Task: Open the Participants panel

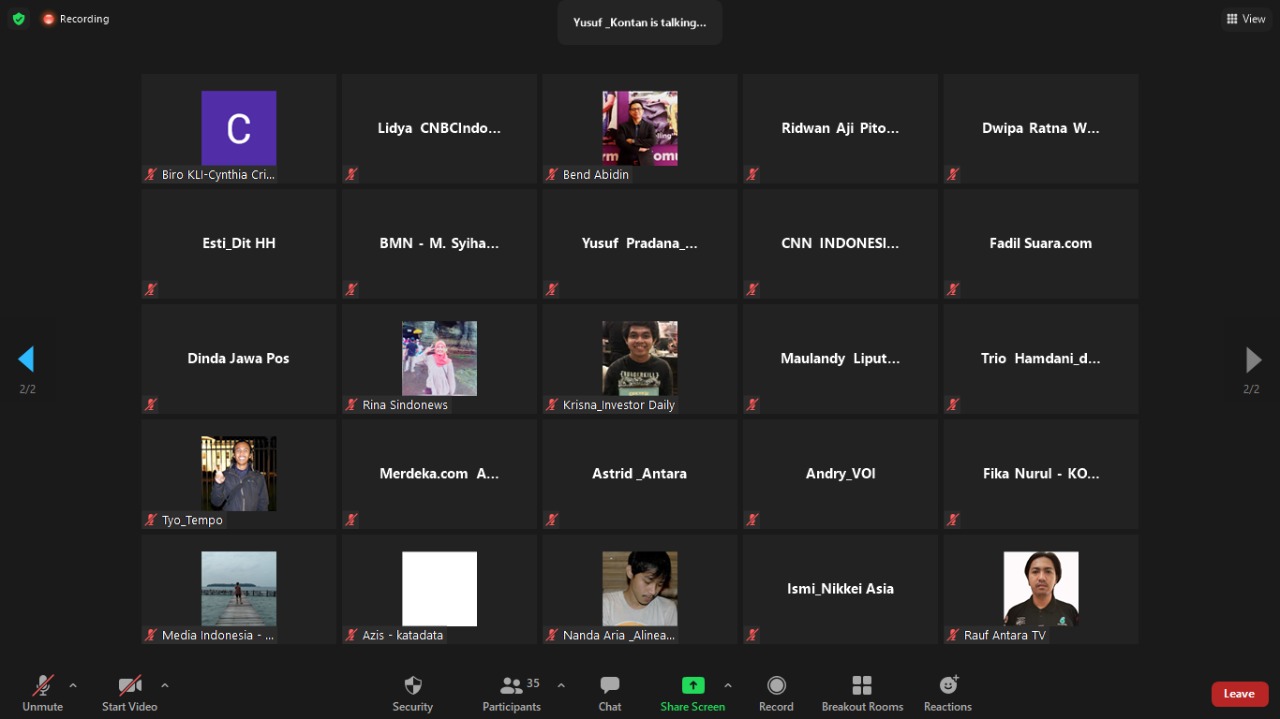Action: [512, 686]
